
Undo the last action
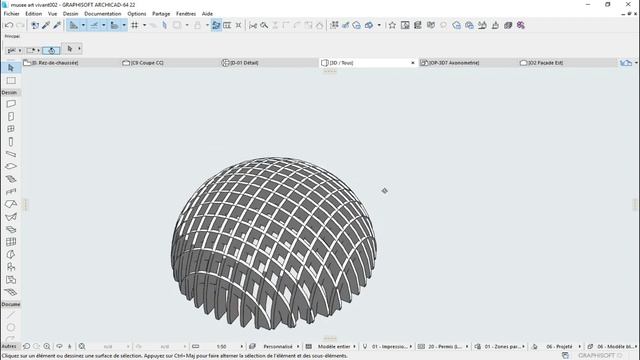pyautogui.click(x=9, y=25)
